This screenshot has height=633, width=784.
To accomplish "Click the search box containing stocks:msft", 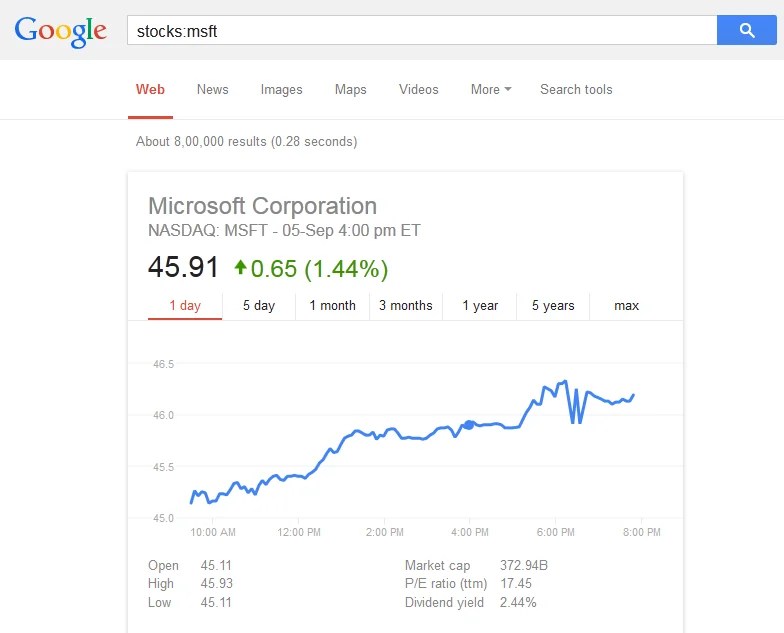I will [420, 31].
